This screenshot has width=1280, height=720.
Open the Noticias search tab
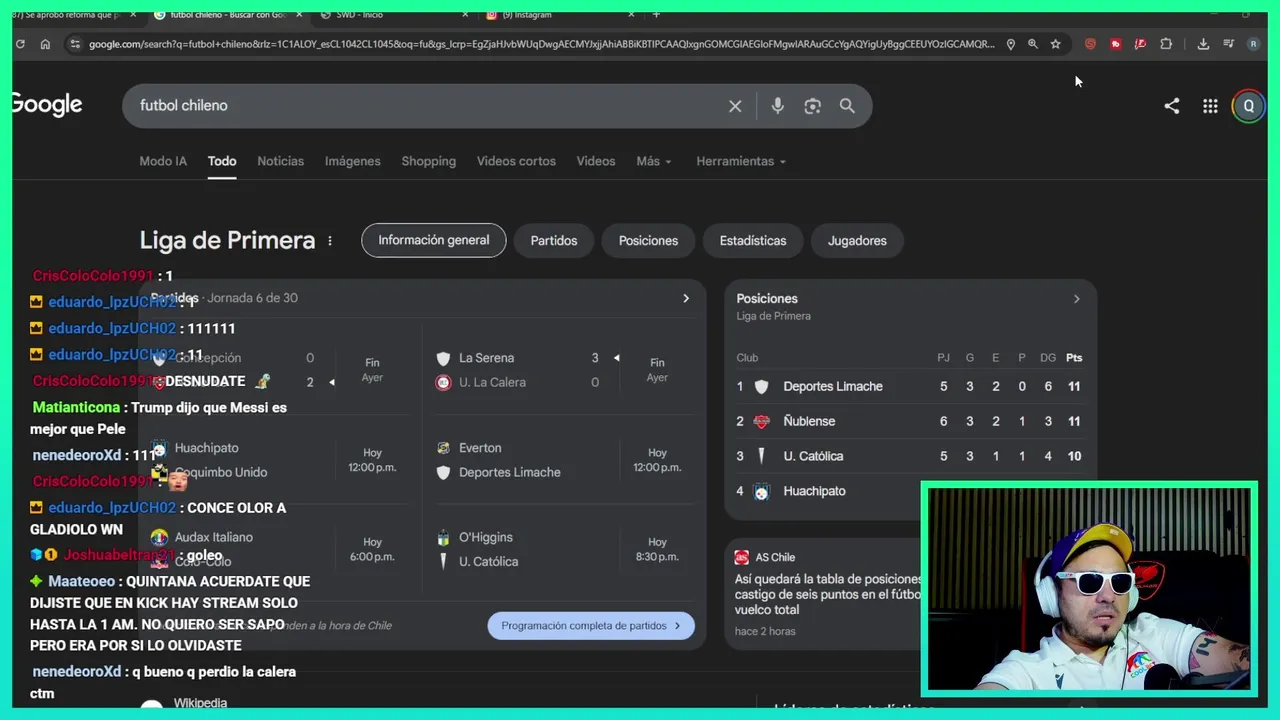(x=280, y=161)
